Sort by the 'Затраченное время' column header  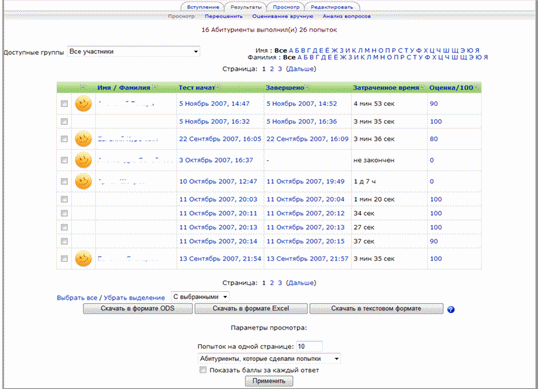point(386,88)
